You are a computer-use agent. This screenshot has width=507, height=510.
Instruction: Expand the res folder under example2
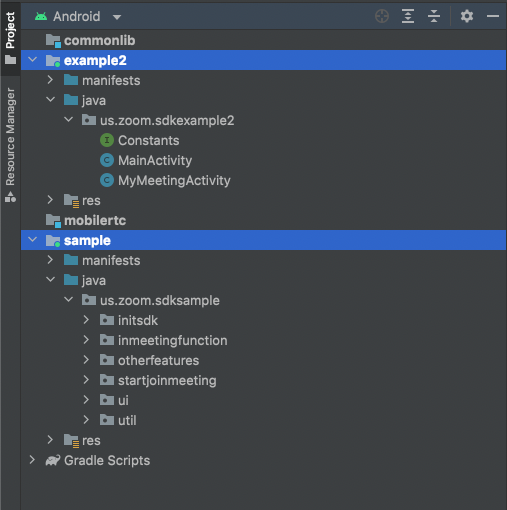click(50, 200)
